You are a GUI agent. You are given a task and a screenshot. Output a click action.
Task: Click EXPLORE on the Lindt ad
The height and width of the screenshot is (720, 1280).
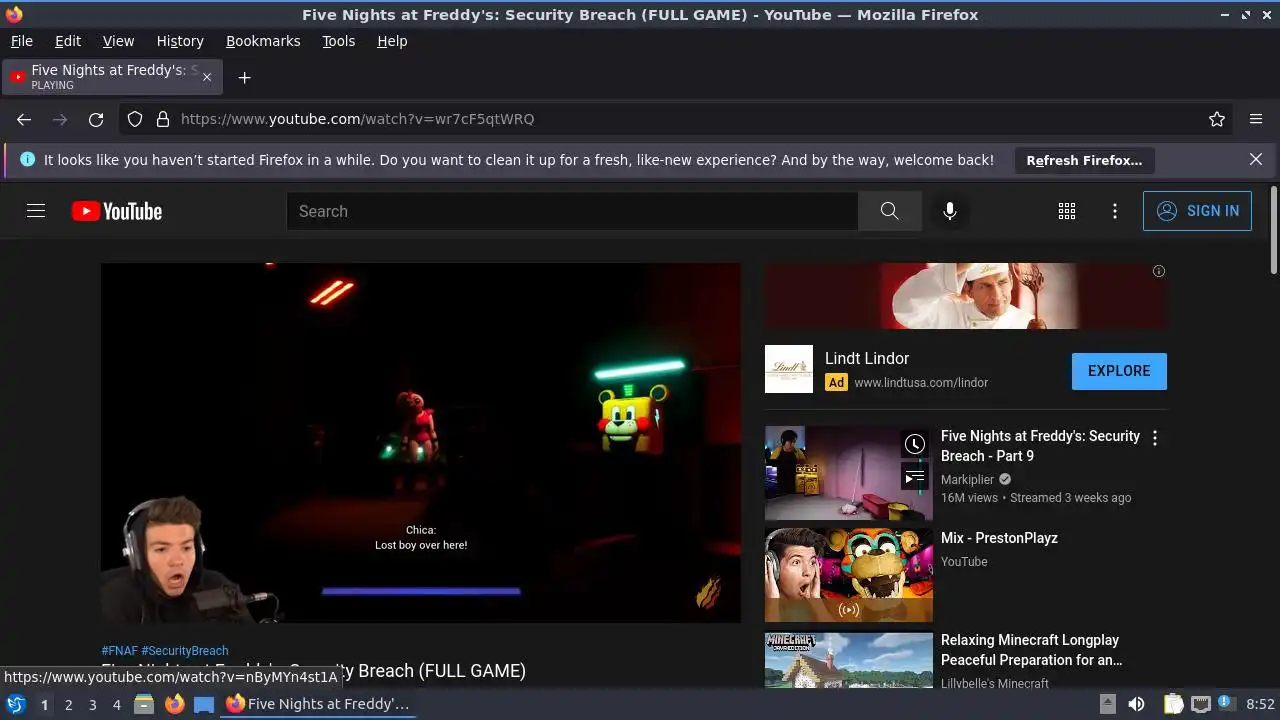1119,371
